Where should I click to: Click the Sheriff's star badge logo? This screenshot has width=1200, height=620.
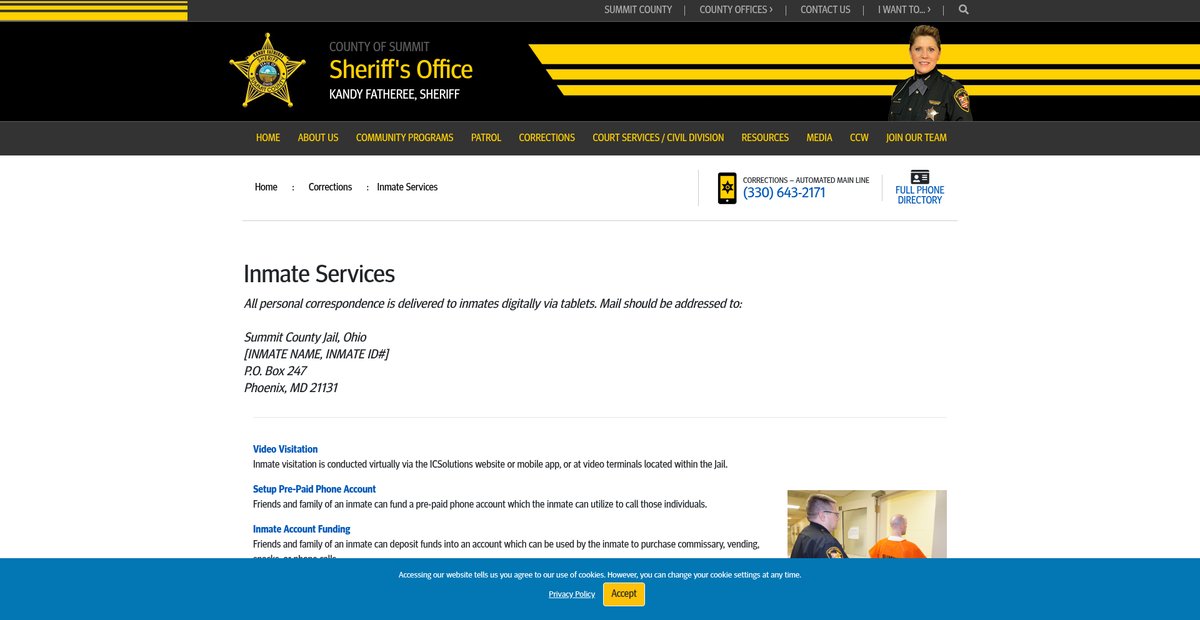[267, 71]
